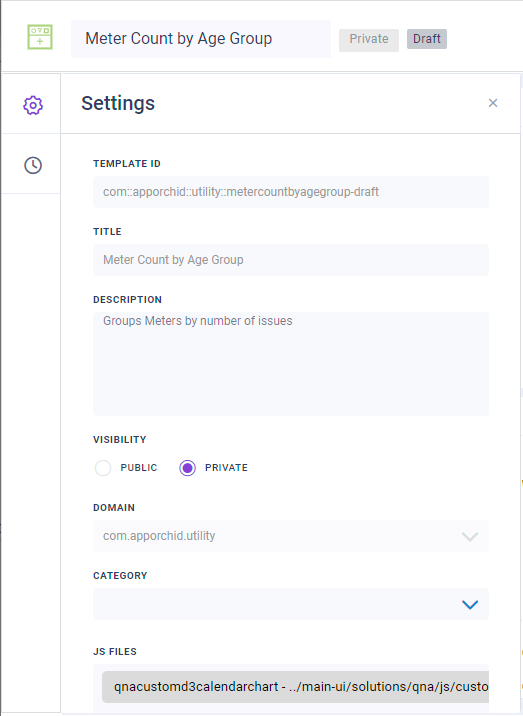The image size is (523, 716).
Task: Open the Settings gear tab in sidebar
Action: point(33,105)
